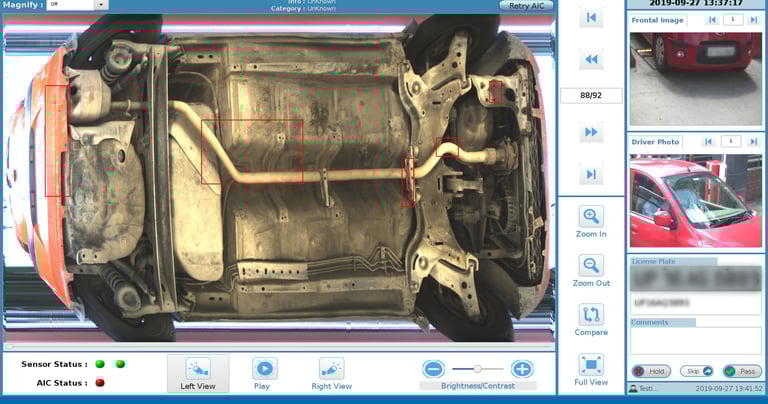Step forward with the fast-forward arrows
The image size is (768, 404).
(x=591, y=132)
